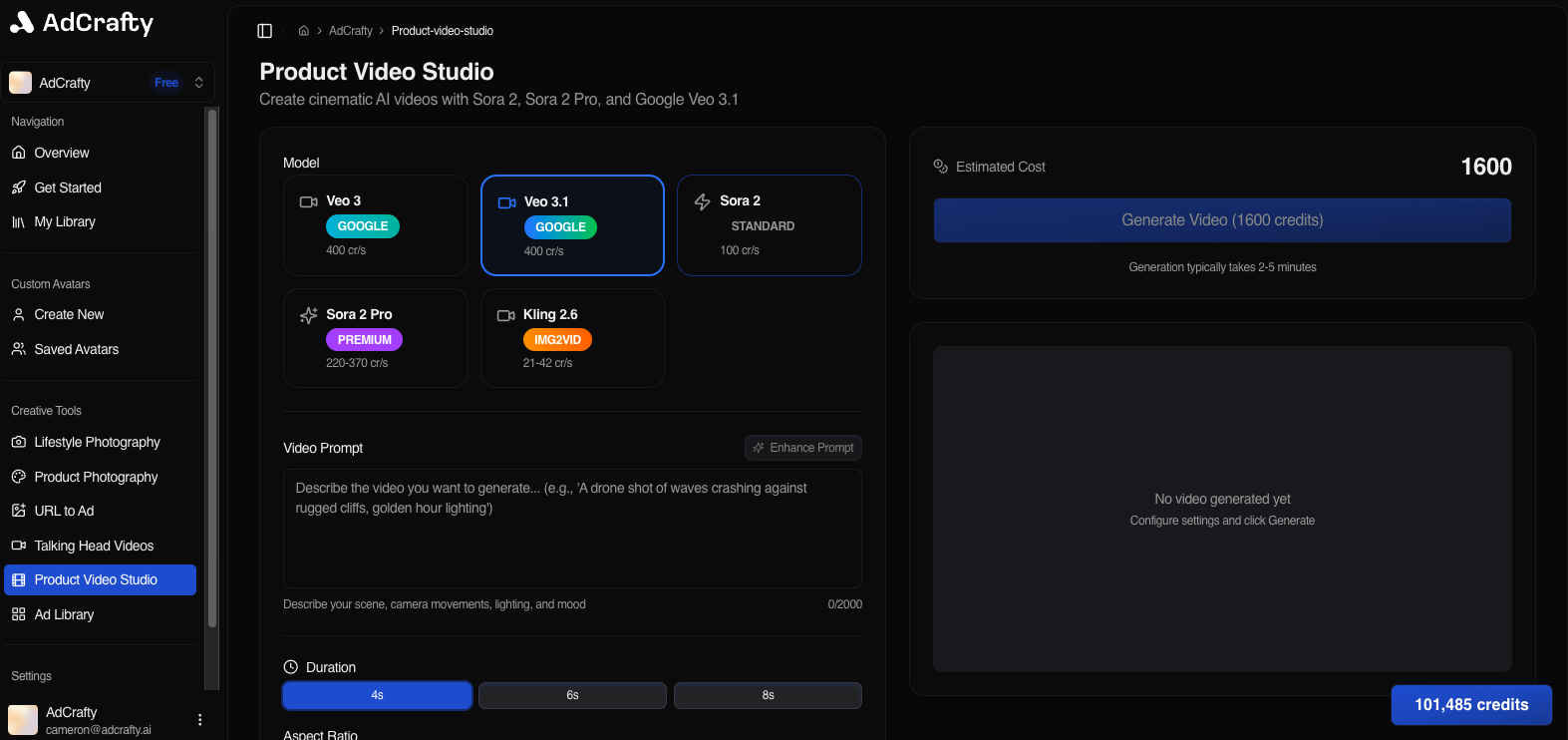Click the My Library books icon

tap(18, 221)
